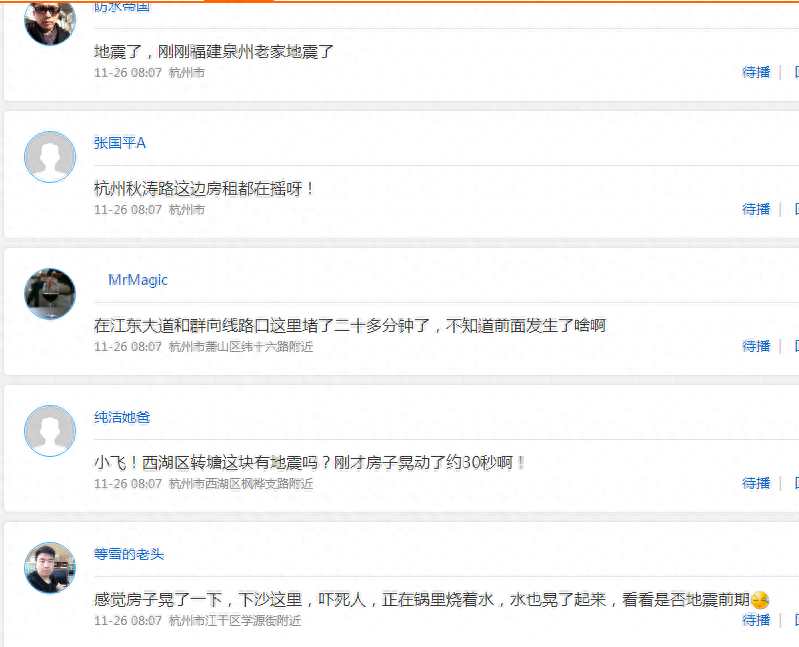The width and height of the screenshot is (799, 647).
Task: Open 张国平A's default gray avatar
Action: click(x=49, y=157)
